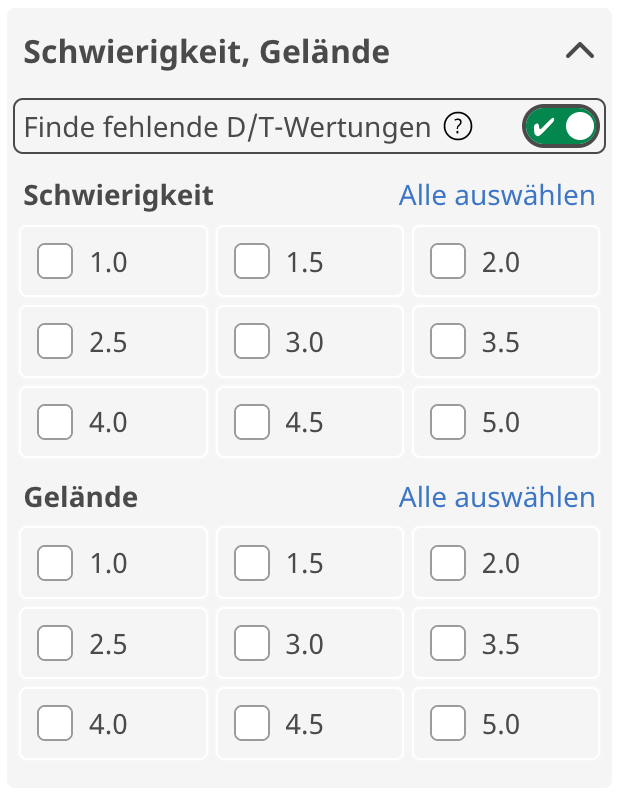Enable Gelände 3.0 filter
The height and width of the screenshot is (798, 622).
[x=252, y=643]
